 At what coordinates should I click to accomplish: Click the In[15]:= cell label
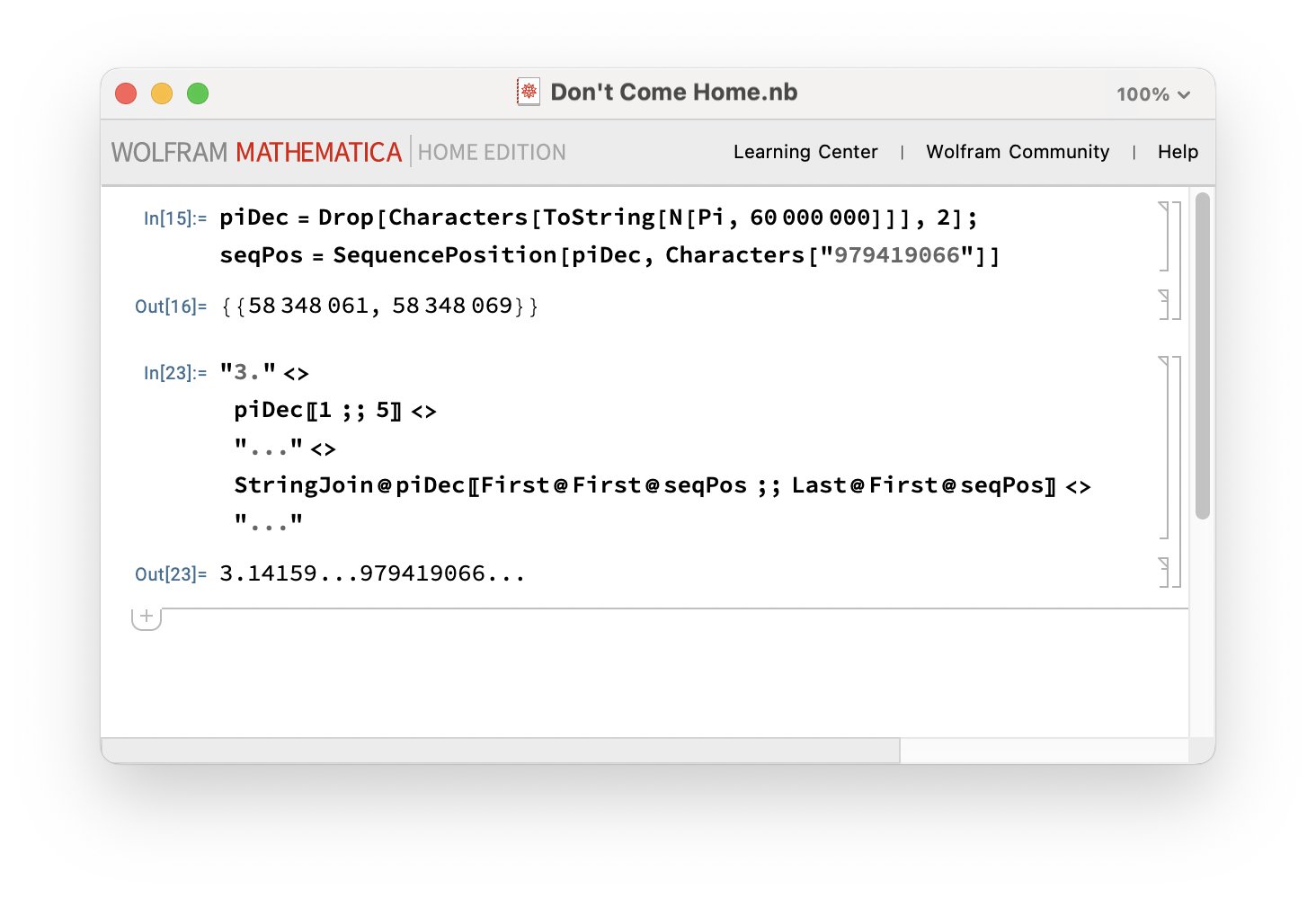pos(175,218)
